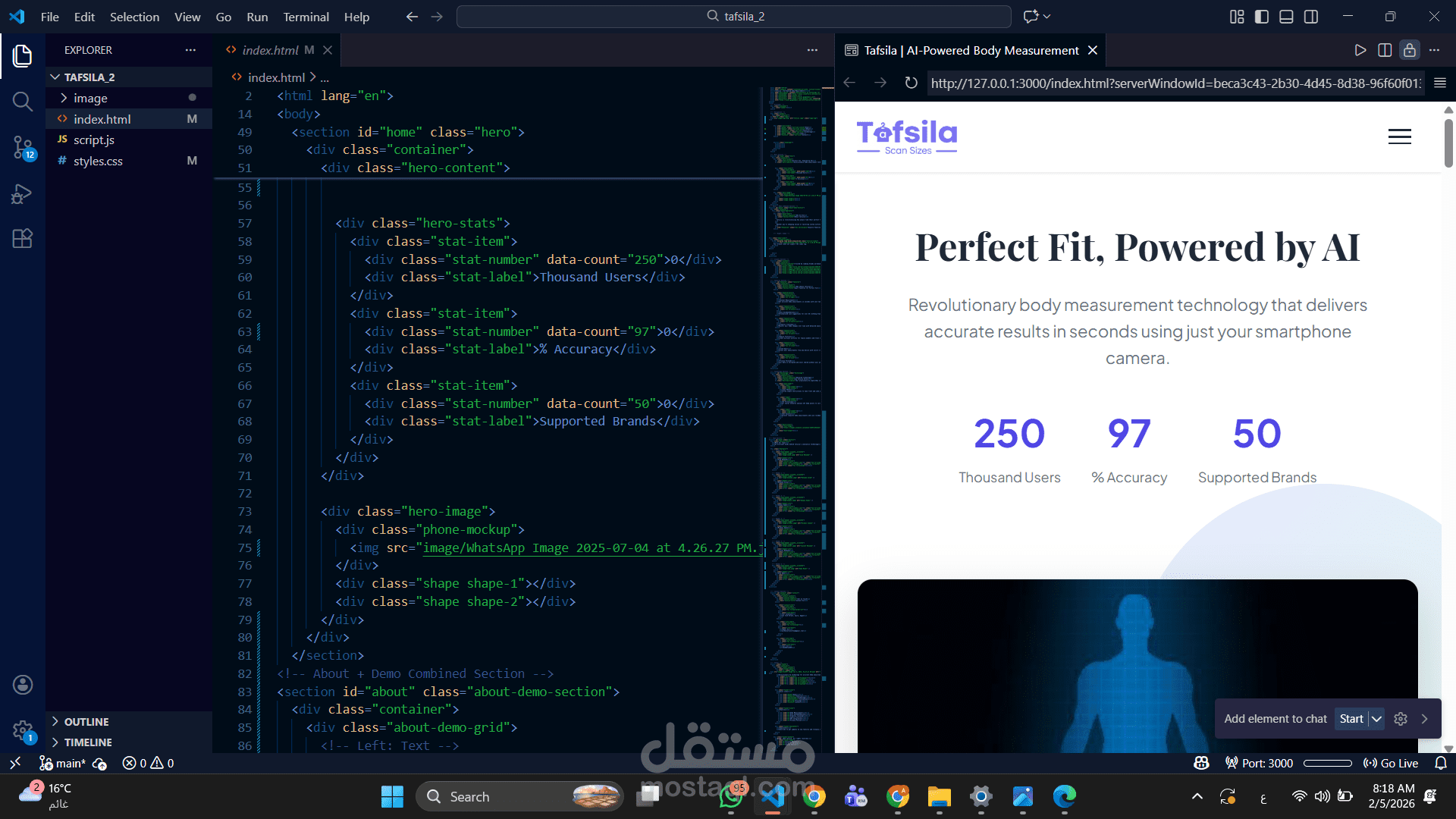This screenshot has height=819, width=1456.
Task: Open the Extensions view
Action: click(22, 239)
